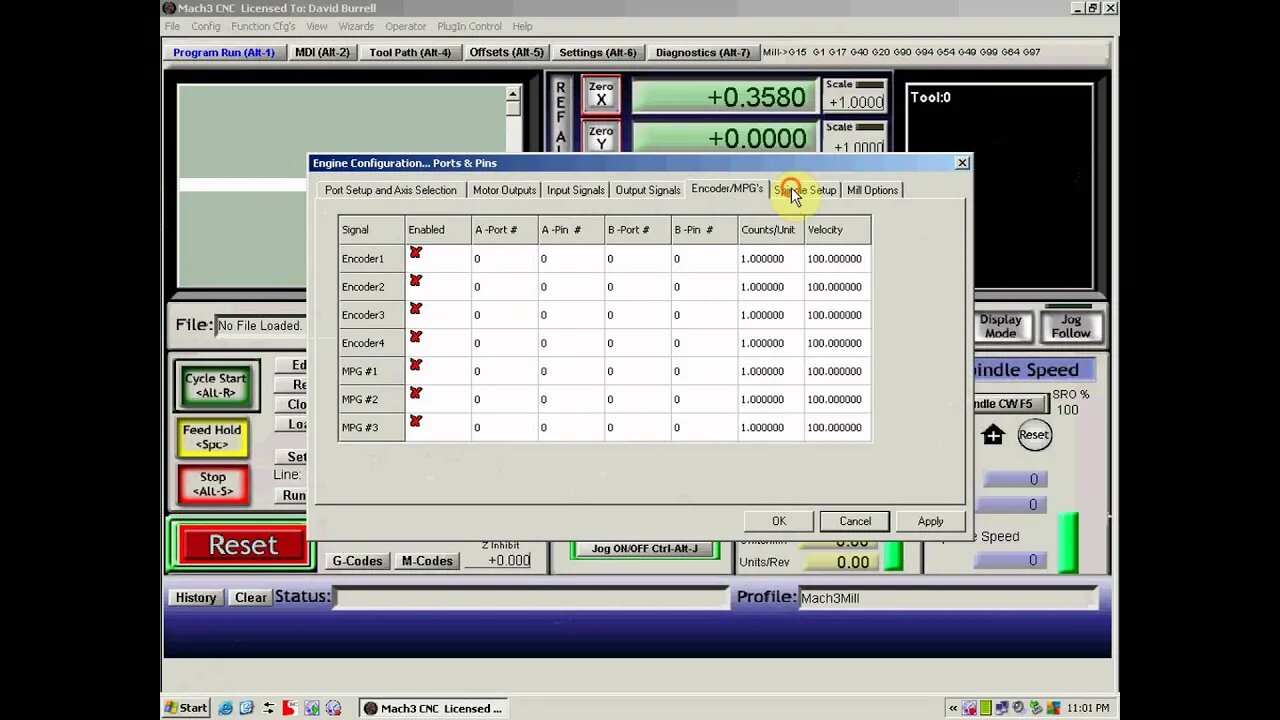Open the Config menu
The height and width of the screenshot is (720, 1280).
click(x=206, y=26)
